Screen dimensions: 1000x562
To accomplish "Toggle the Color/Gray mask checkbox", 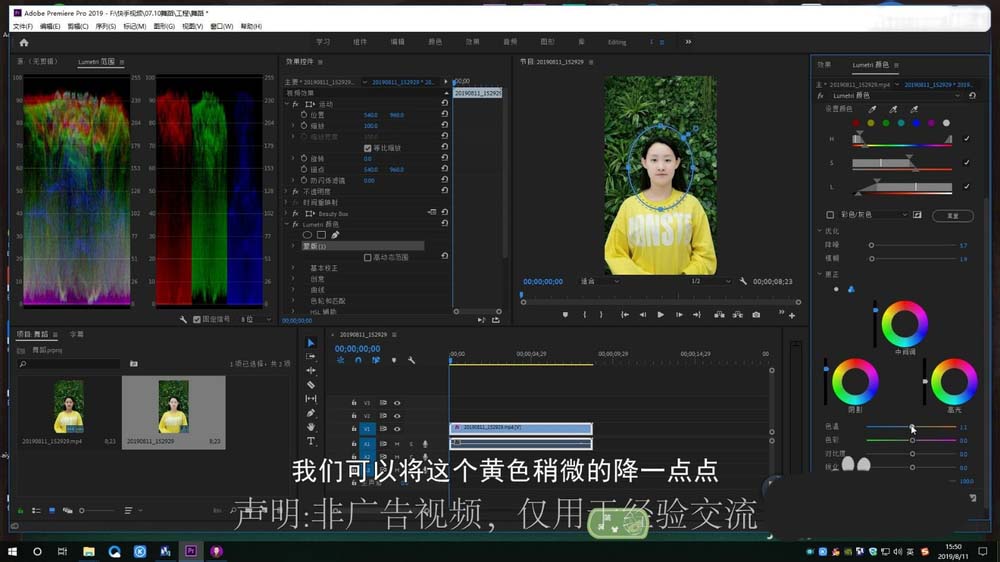I will tap(830, 215).
